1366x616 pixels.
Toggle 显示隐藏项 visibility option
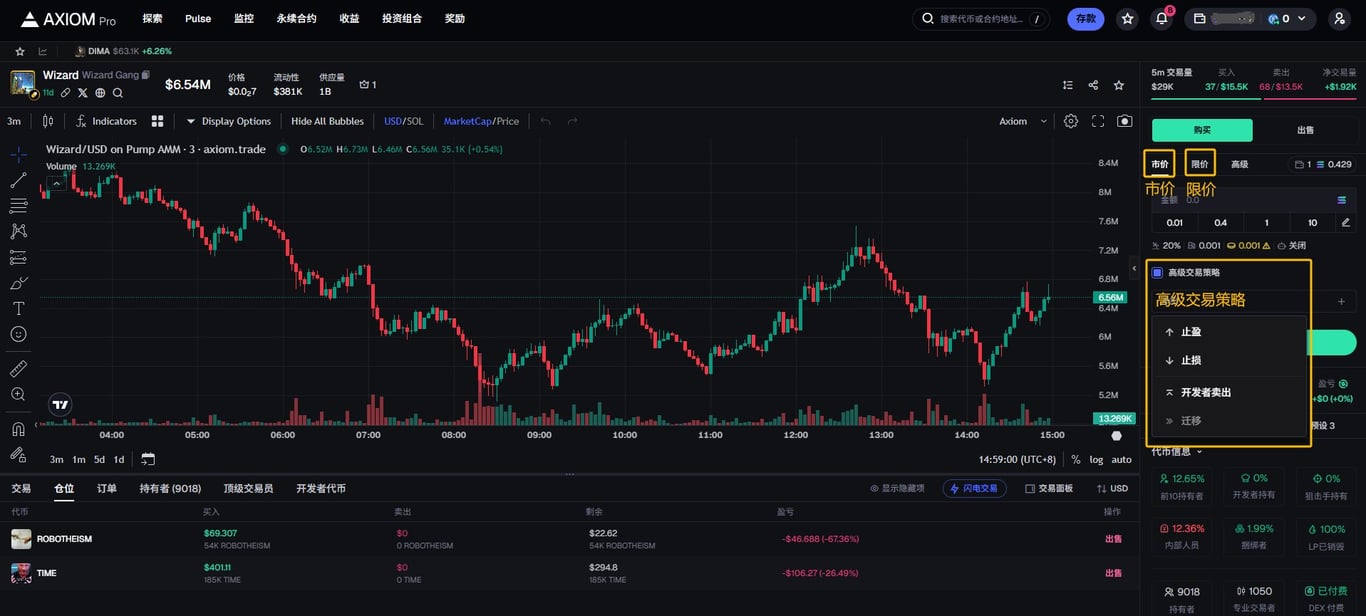(897, 488)
